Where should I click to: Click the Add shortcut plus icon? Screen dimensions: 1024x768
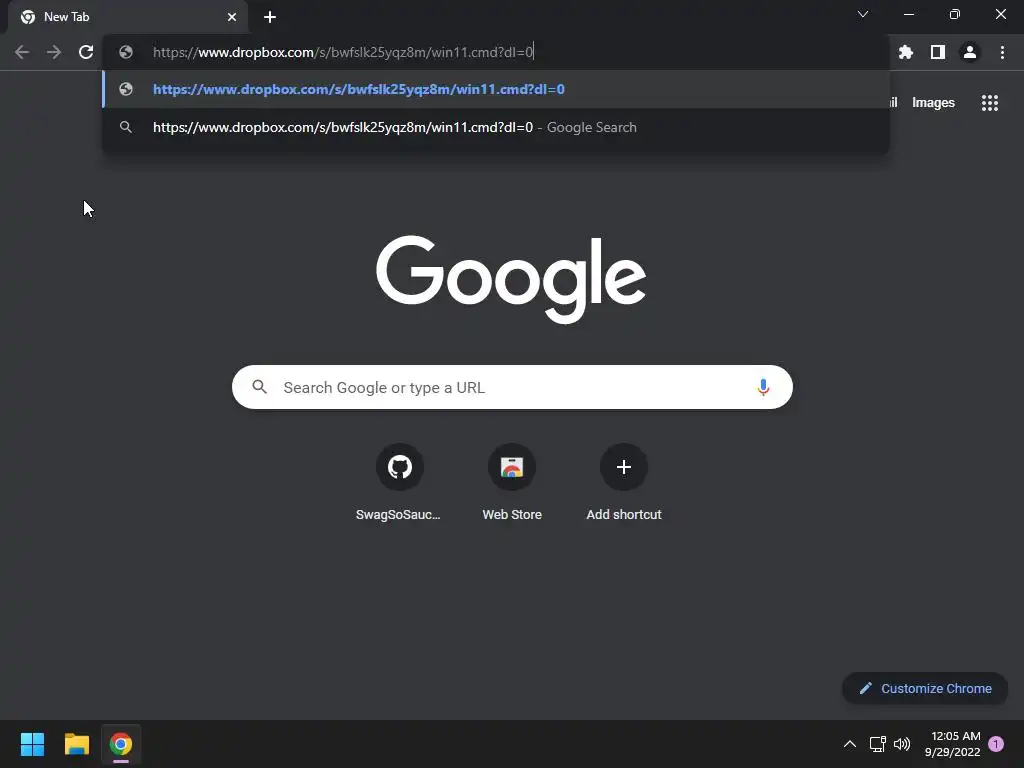[x=624, y=467]
